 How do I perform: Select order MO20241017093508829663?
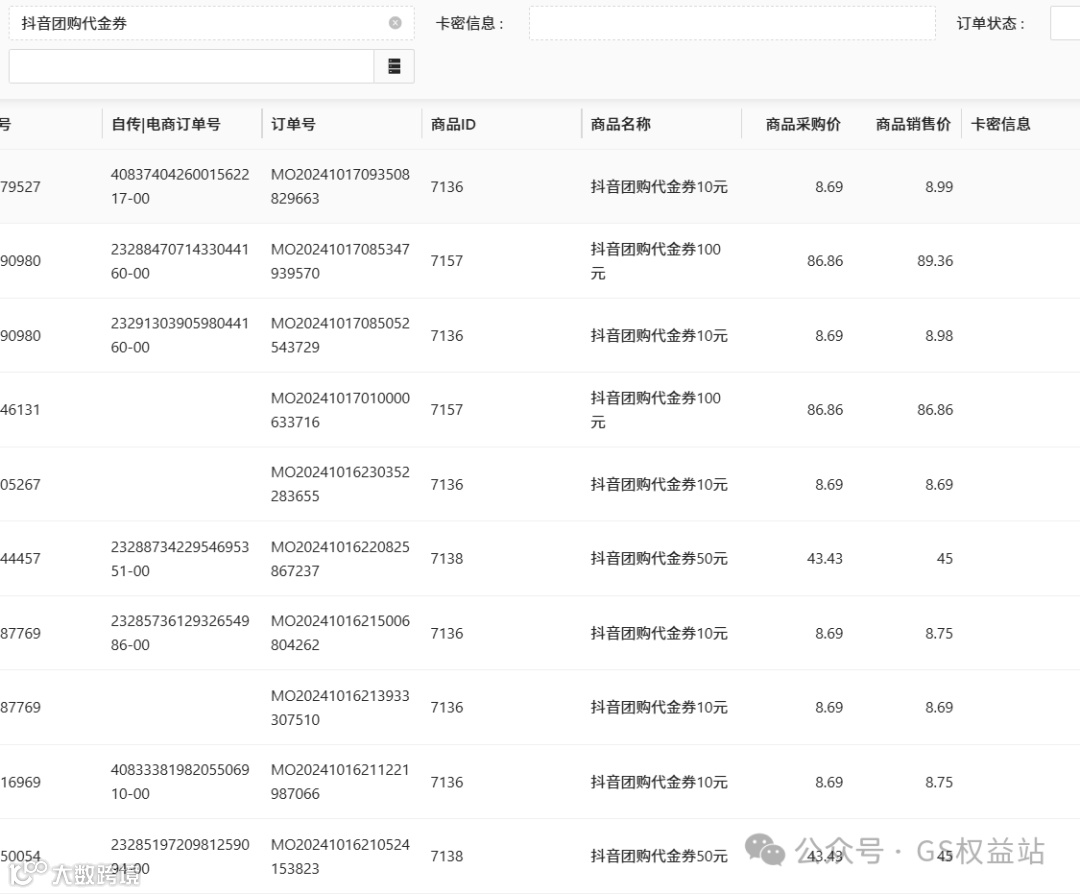point(340,187)
